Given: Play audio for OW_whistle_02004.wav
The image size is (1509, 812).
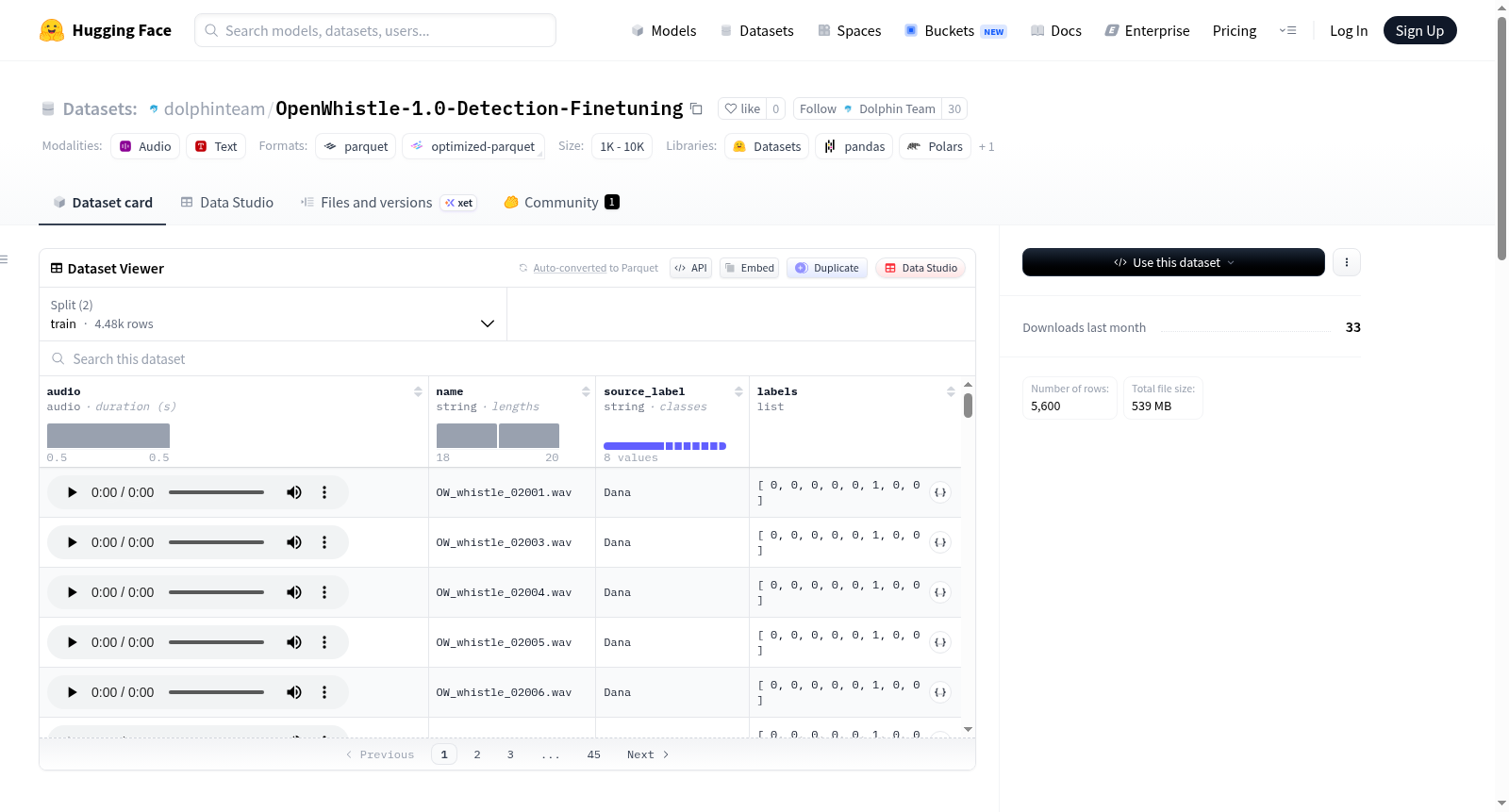Looking at the screenshot, I should [x=73, y=592].
